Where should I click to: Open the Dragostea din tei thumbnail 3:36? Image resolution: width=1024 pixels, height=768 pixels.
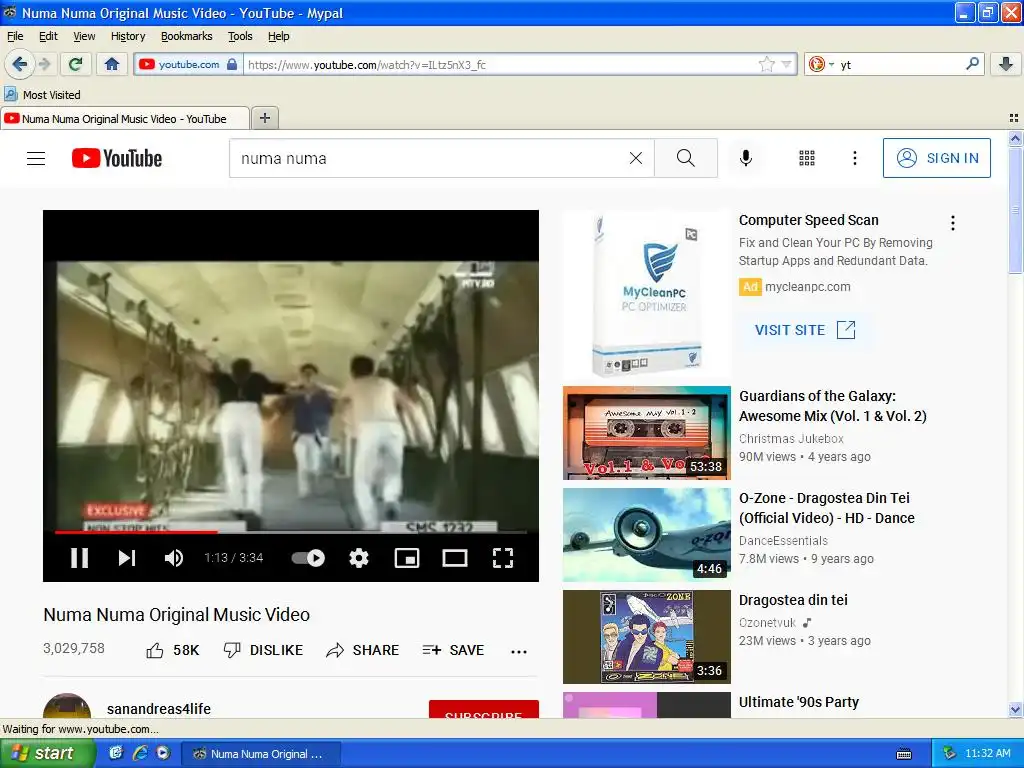[x=647, y=637]
